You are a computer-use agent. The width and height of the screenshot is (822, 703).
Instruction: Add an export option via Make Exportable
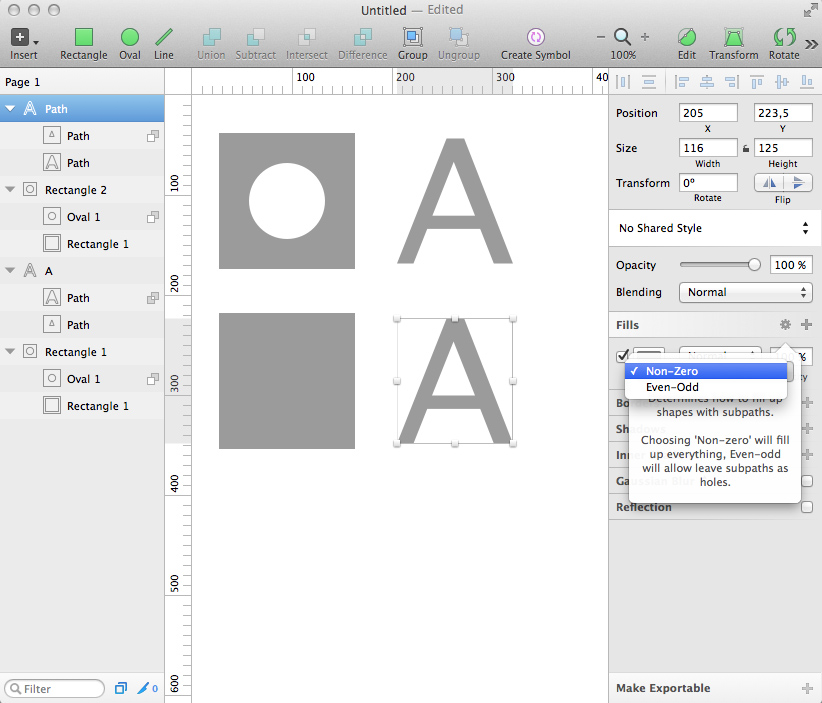click(806, 688)
